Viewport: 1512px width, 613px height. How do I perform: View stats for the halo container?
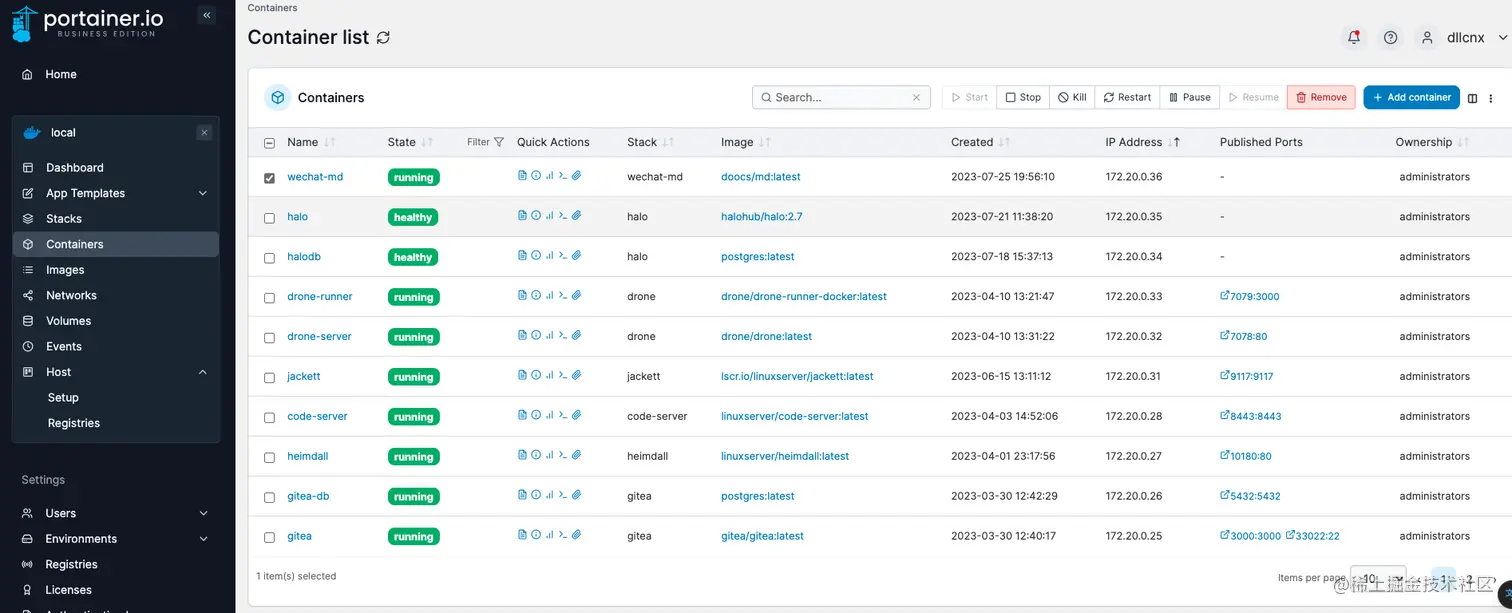[x=550, y=215]
